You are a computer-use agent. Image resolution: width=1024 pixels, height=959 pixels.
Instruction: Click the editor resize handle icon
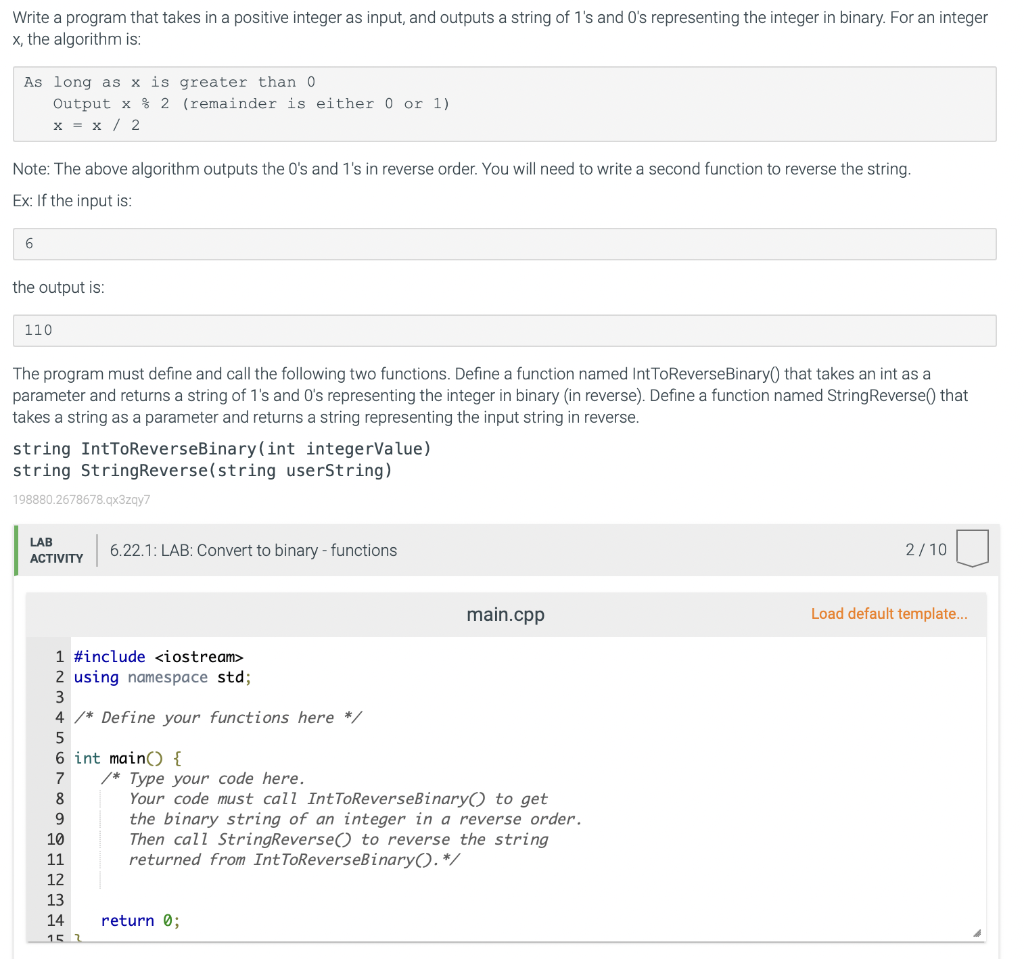click(977, 933)
